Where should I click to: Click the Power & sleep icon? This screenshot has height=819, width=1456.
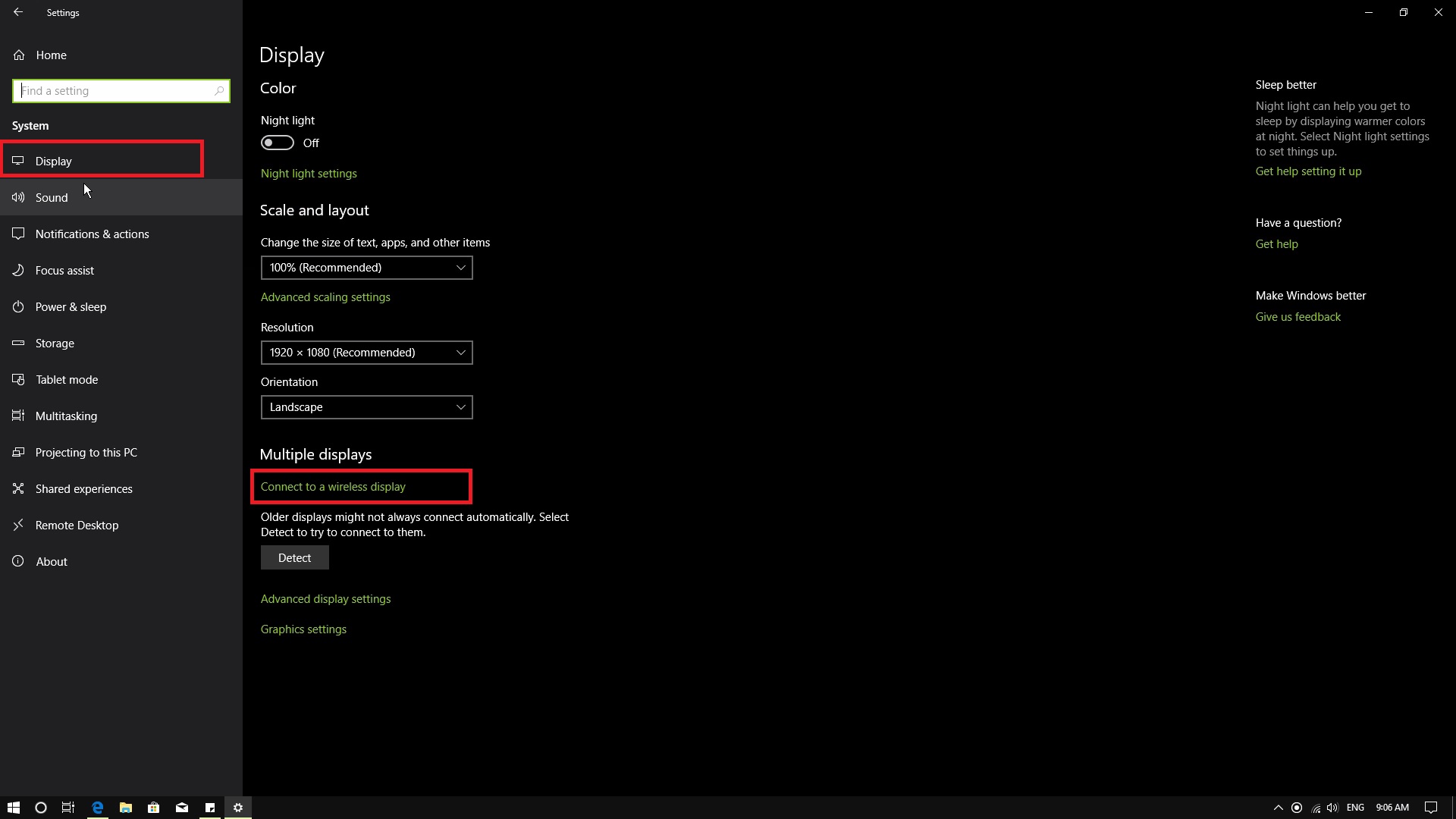coord(19,307)
